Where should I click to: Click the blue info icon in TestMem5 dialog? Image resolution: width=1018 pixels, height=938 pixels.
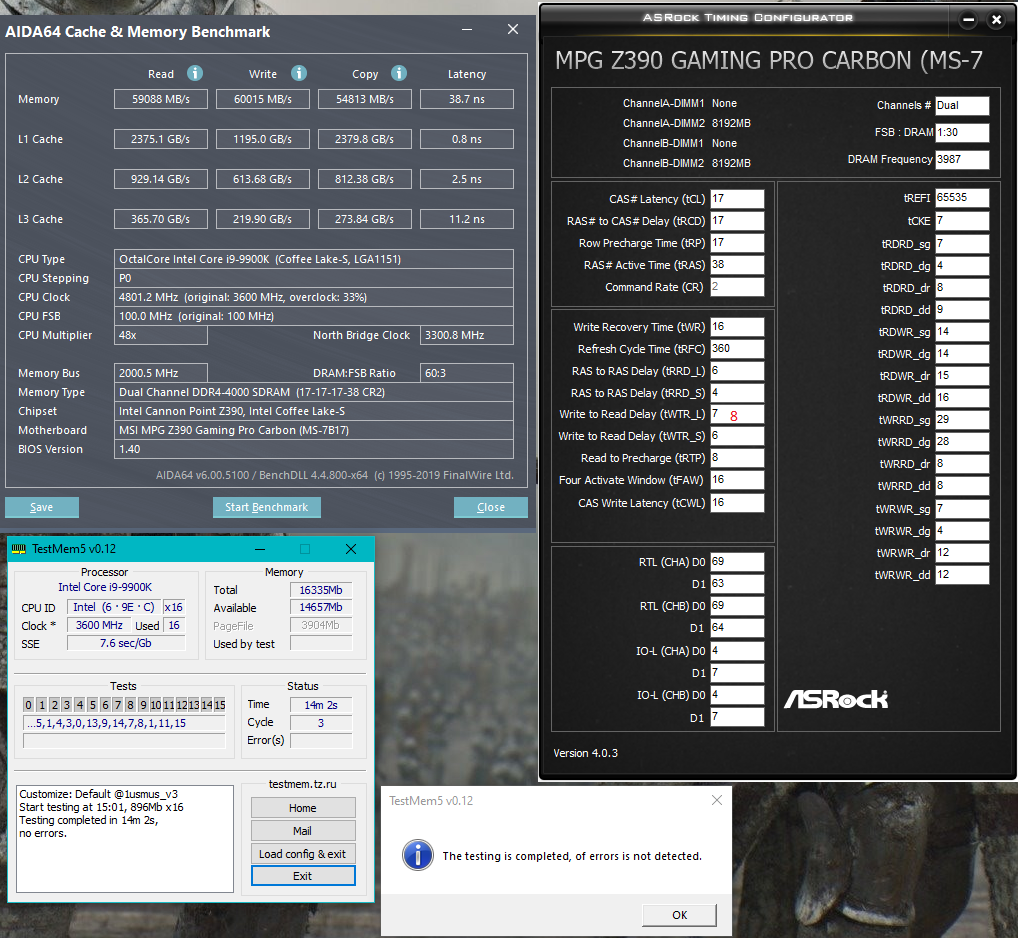[x=418, y=855]
